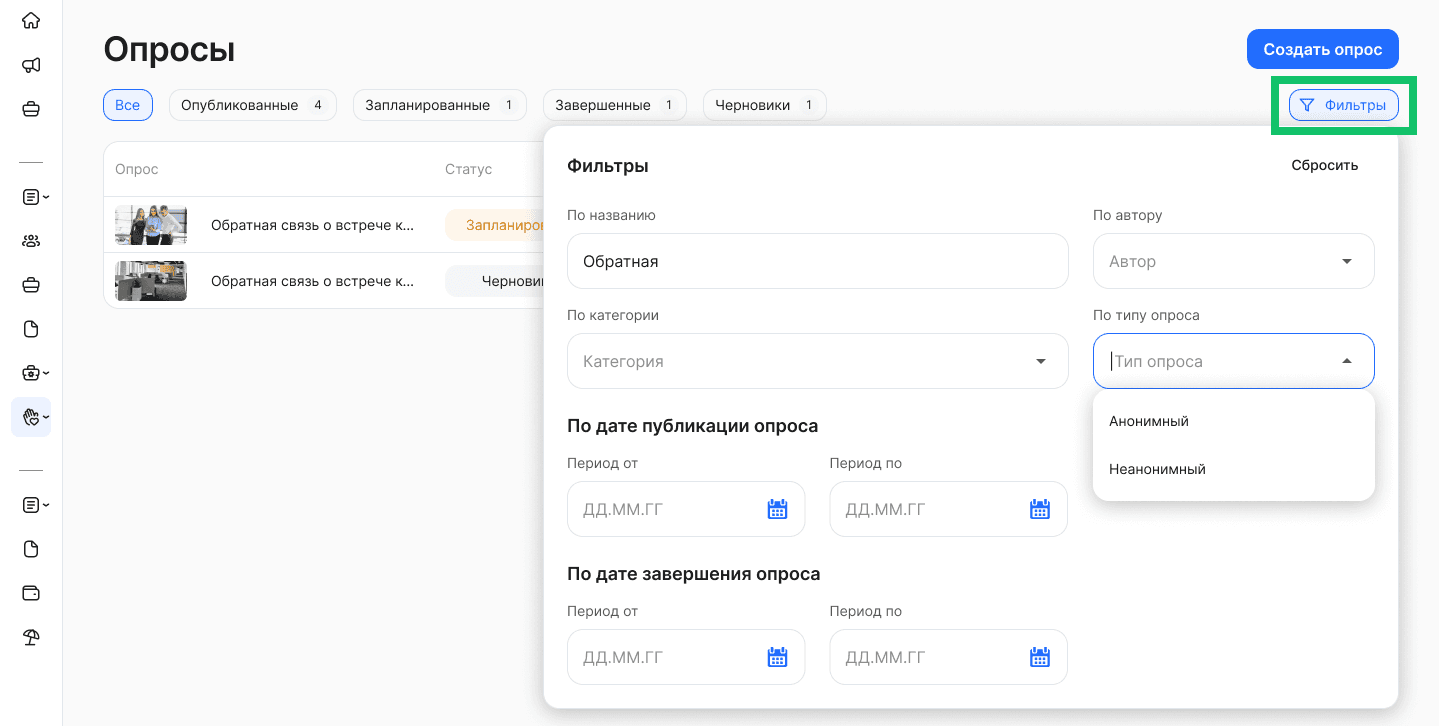Select the beach umbrella icon at sidebar bottom
Viewport: 1439px width, 726px height.
(31, 637)
